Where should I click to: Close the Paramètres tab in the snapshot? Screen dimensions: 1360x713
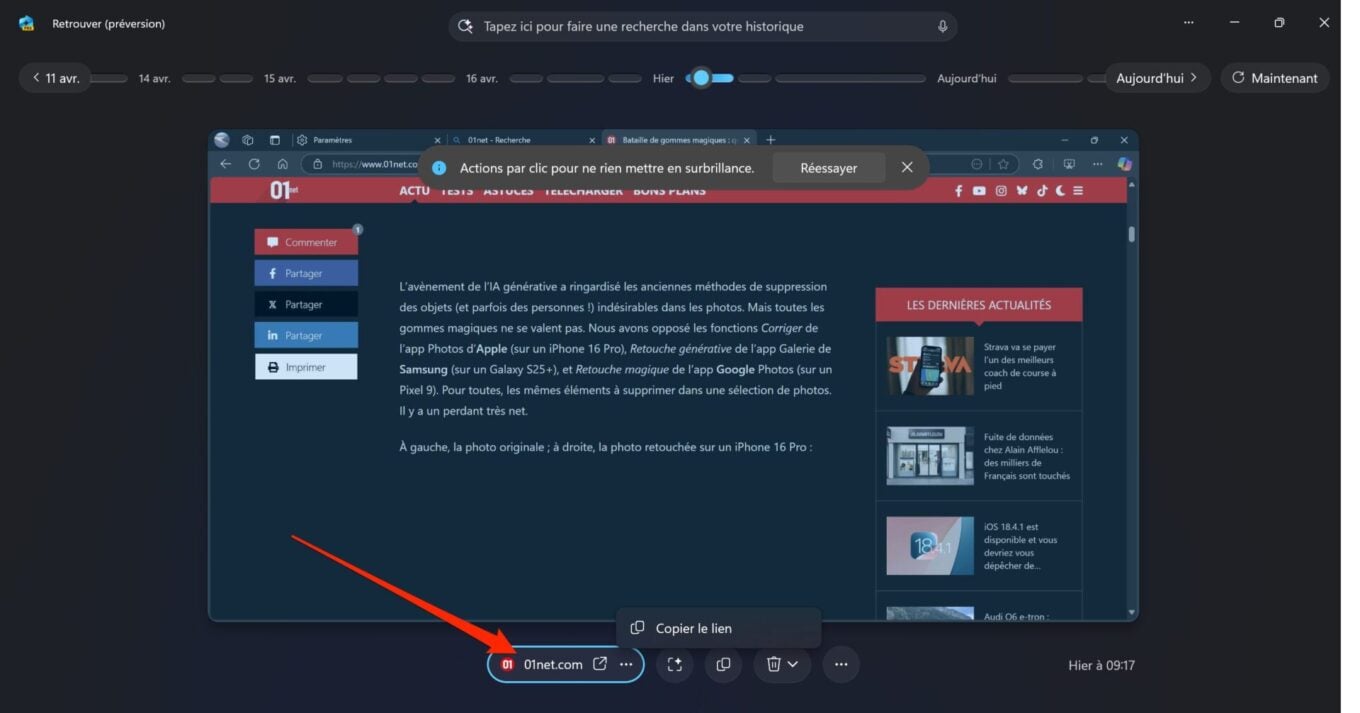point(437,140)
